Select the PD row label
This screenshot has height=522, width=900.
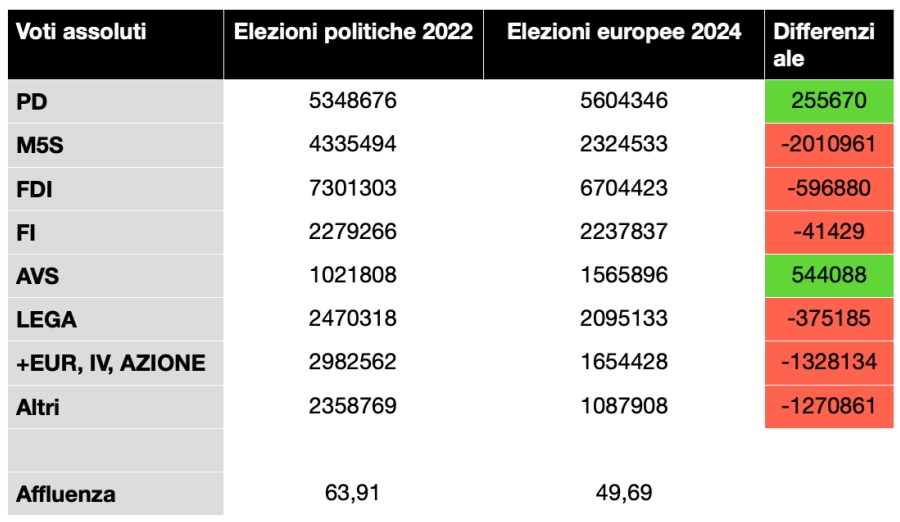(34, 101)
